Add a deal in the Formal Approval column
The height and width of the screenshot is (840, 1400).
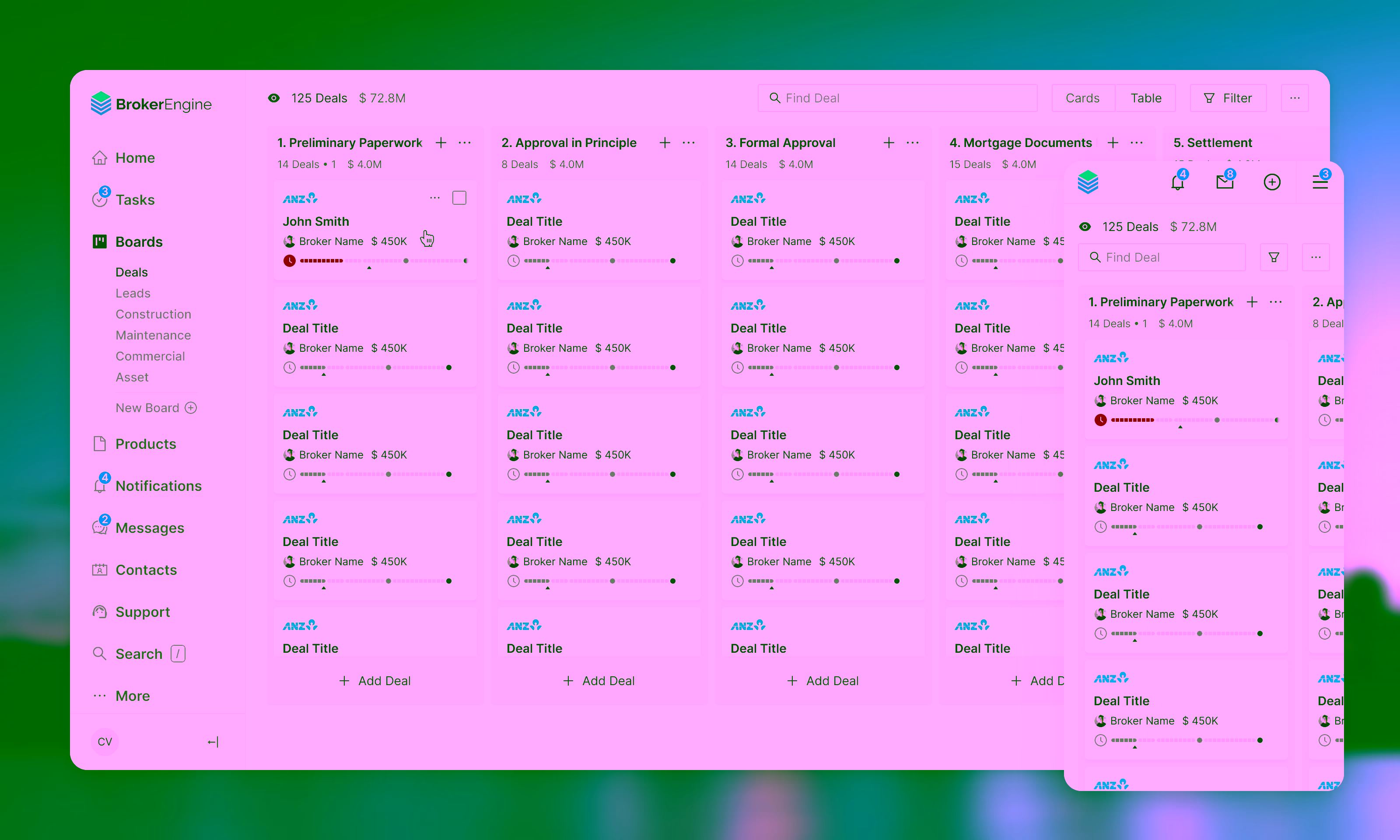[x=823, y=680]
